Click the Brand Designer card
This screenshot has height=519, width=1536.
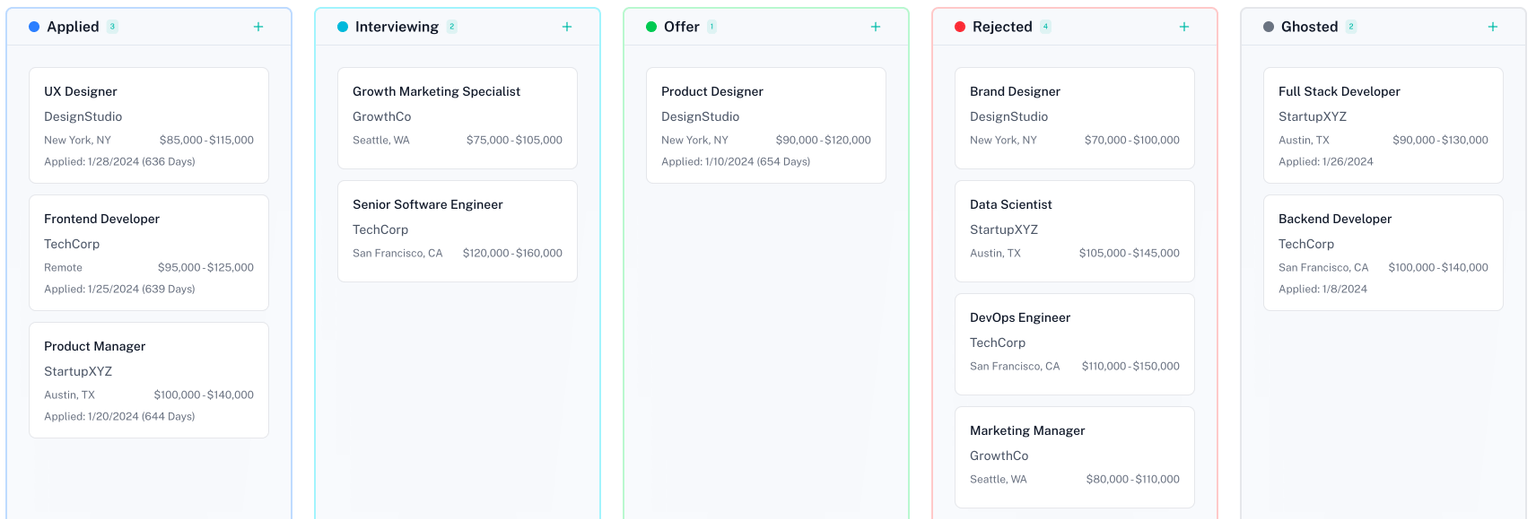pos(1074,118)
